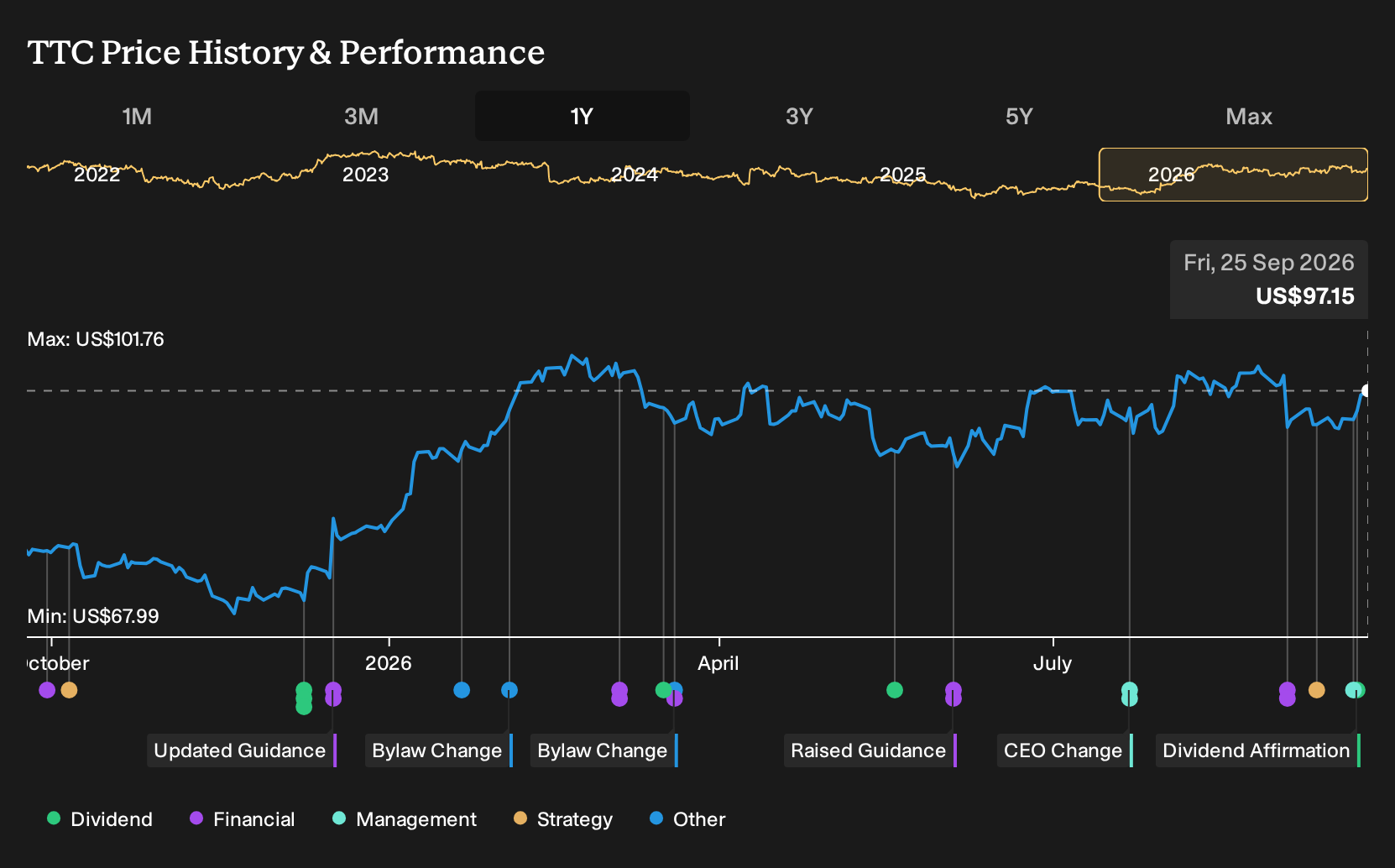
Task: Click the Min: US$67.99 label
Action: point(93,616)
